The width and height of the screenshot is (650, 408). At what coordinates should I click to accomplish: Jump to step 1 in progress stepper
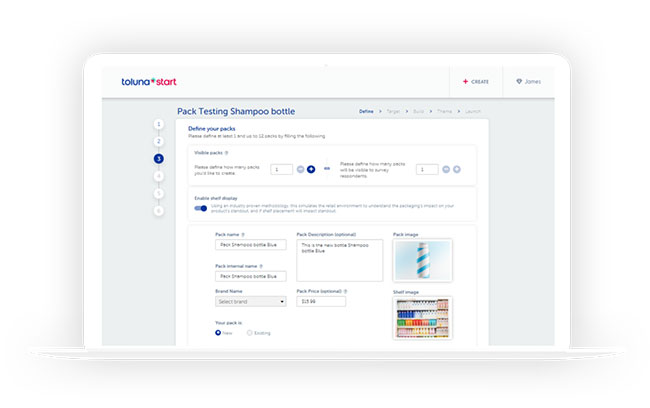[x=158, y=124]
